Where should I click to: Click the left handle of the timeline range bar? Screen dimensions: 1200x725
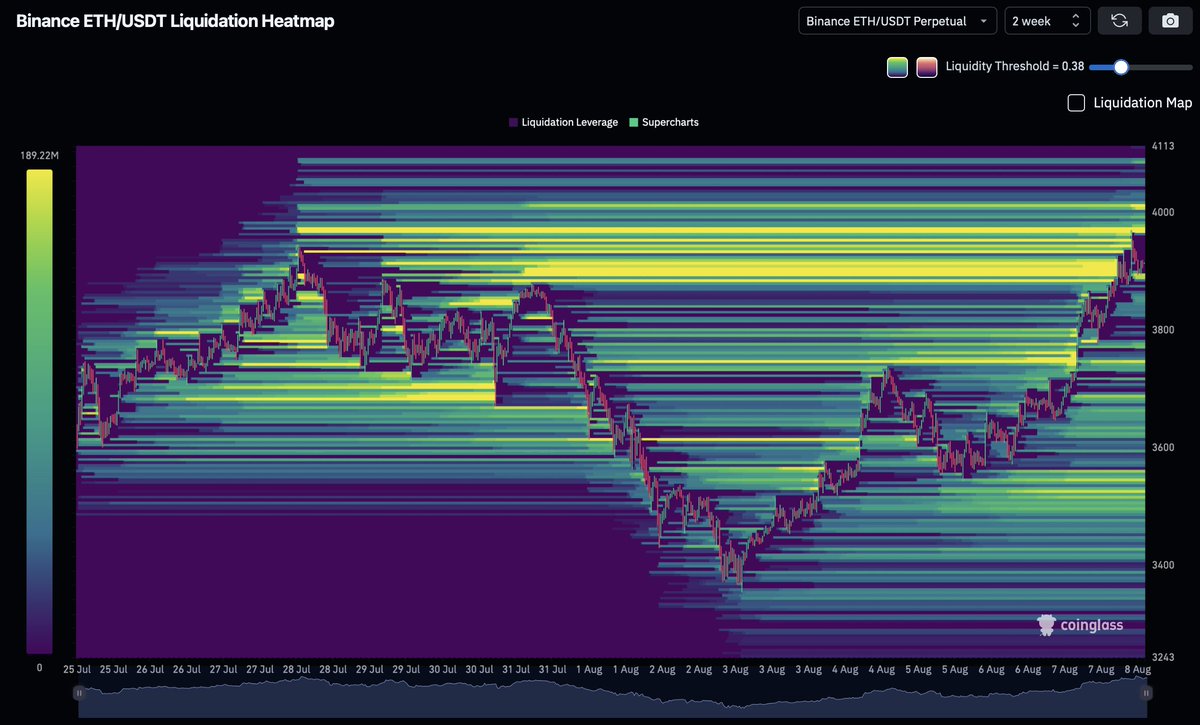coord(80,692)
